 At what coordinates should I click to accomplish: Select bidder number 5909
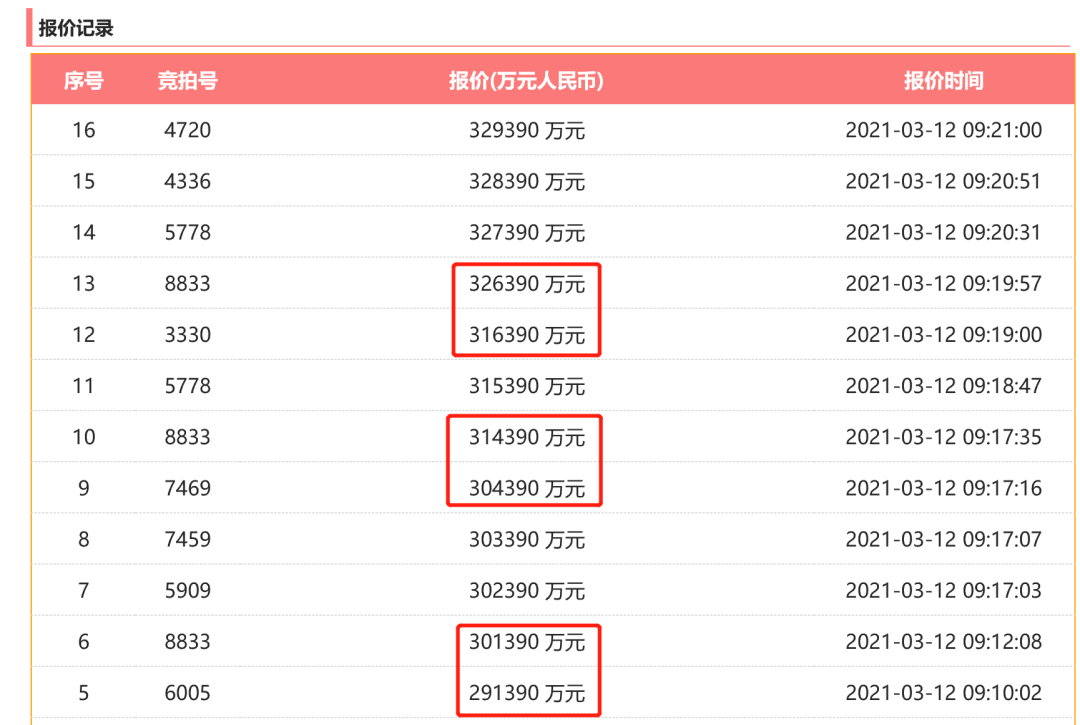[x=187, y=590]
